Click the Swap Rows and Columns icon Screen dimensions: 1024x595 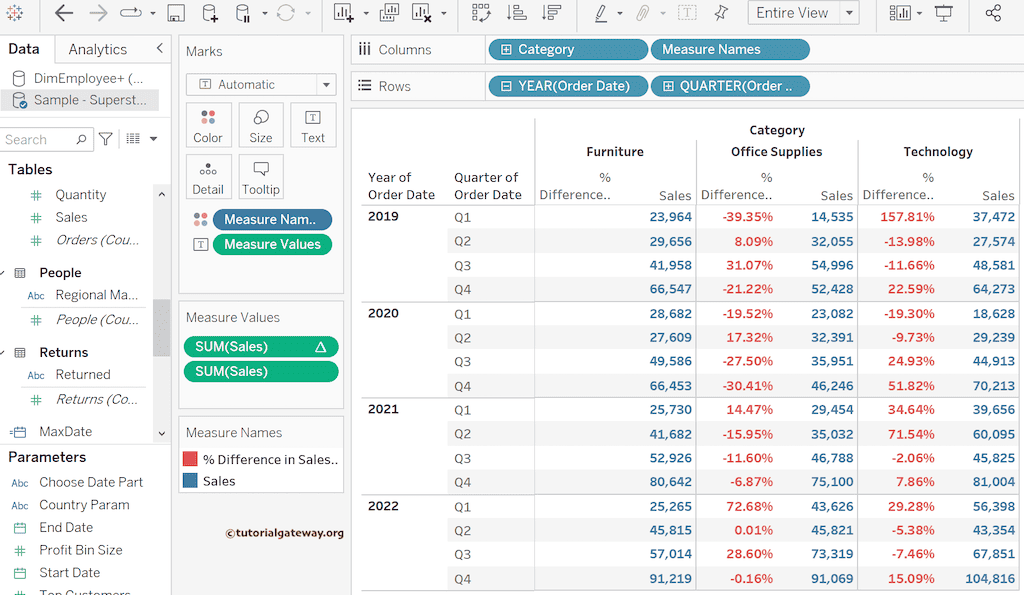(x=481, y=14)
